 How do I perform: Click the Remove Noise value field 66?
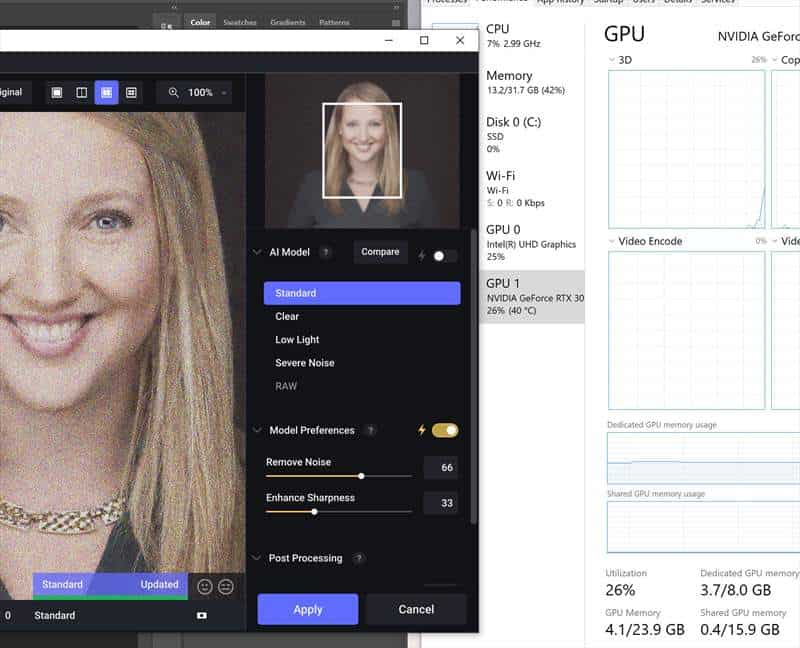pyautogui.click(x=441, y=467)
